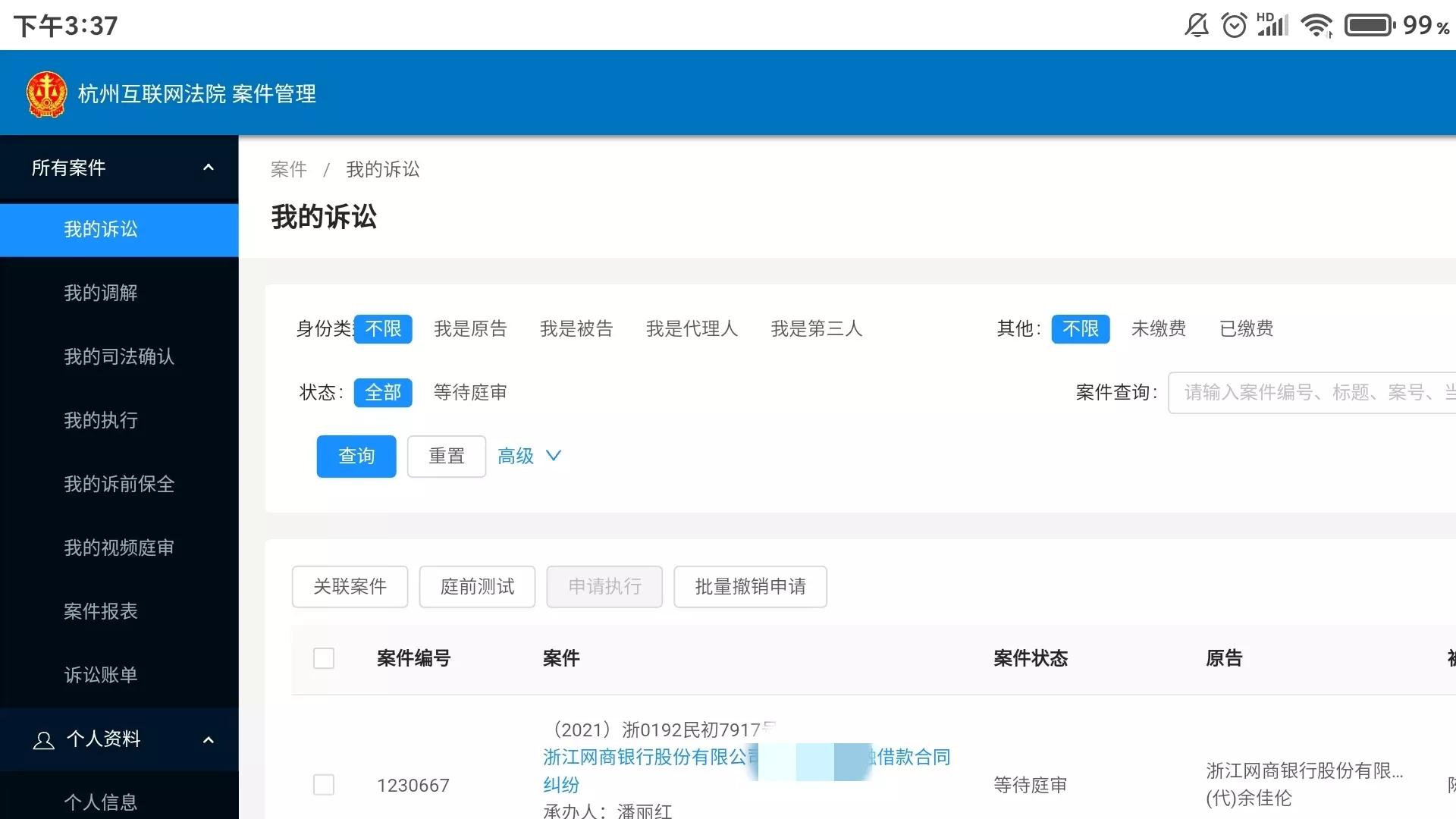Tap the muted notification bell icon
Viewport: 1456px width, 819px height.
[1196, 26]
